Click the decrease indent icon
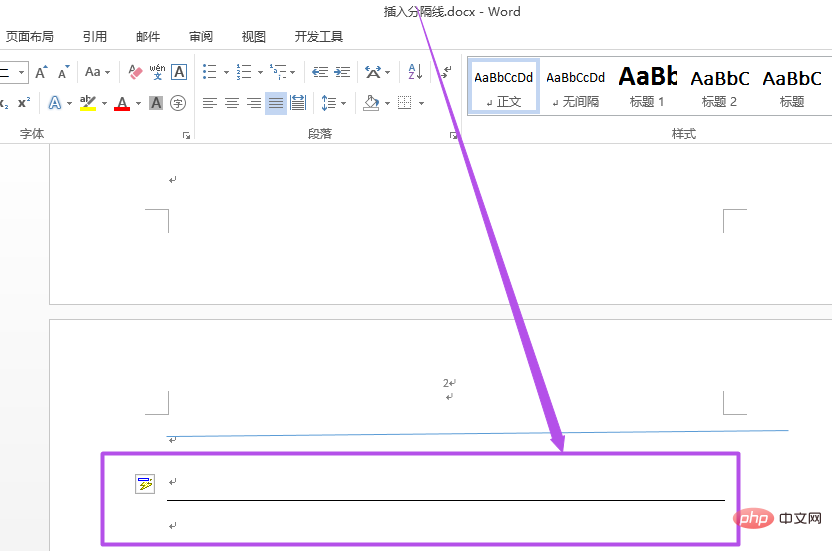The image size is (832, 551). tap(320, 72)
